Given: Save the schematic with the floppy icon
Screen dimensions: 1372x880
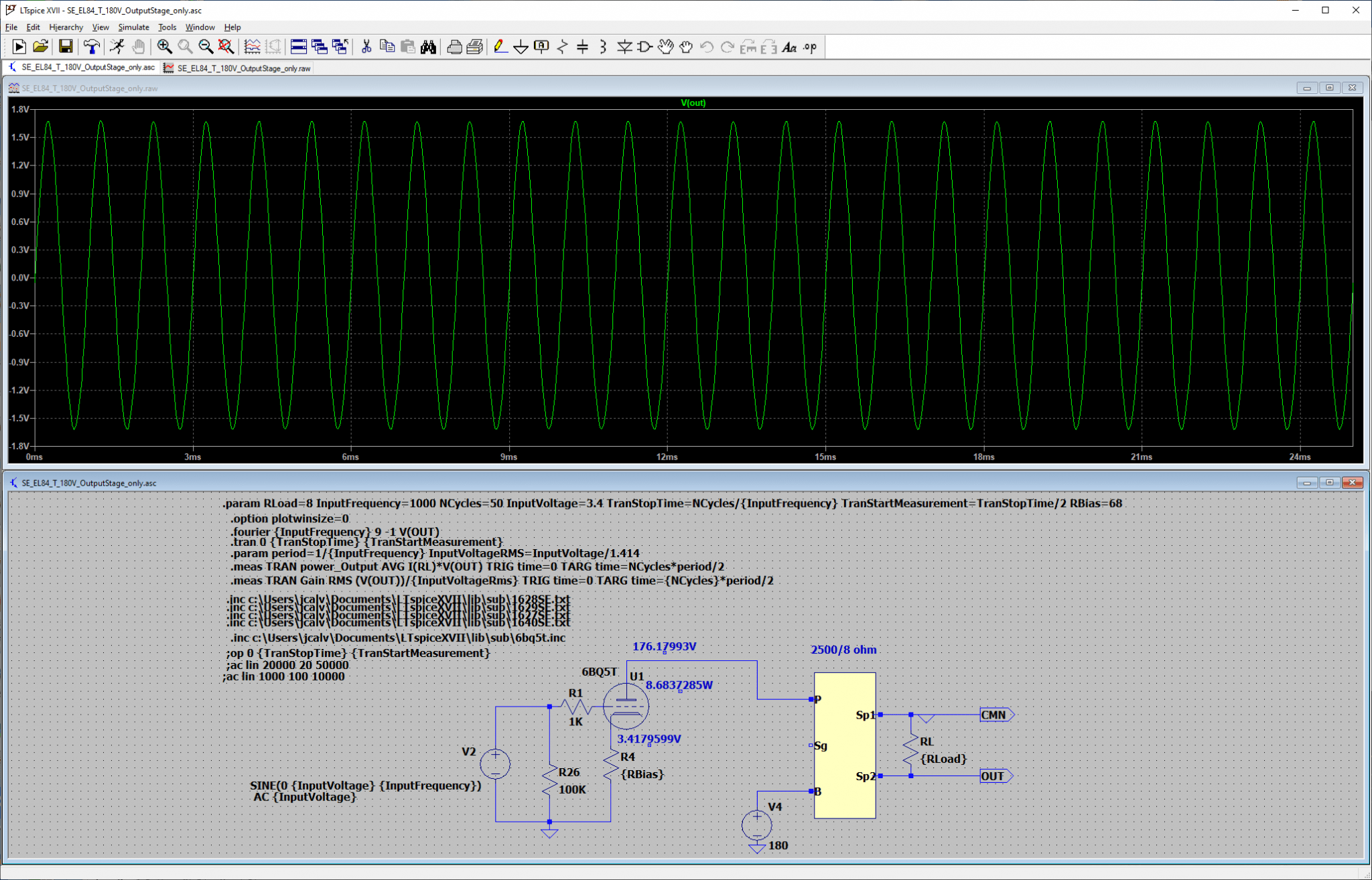Looking at the screenshot, I should click(x=66, y=46).
